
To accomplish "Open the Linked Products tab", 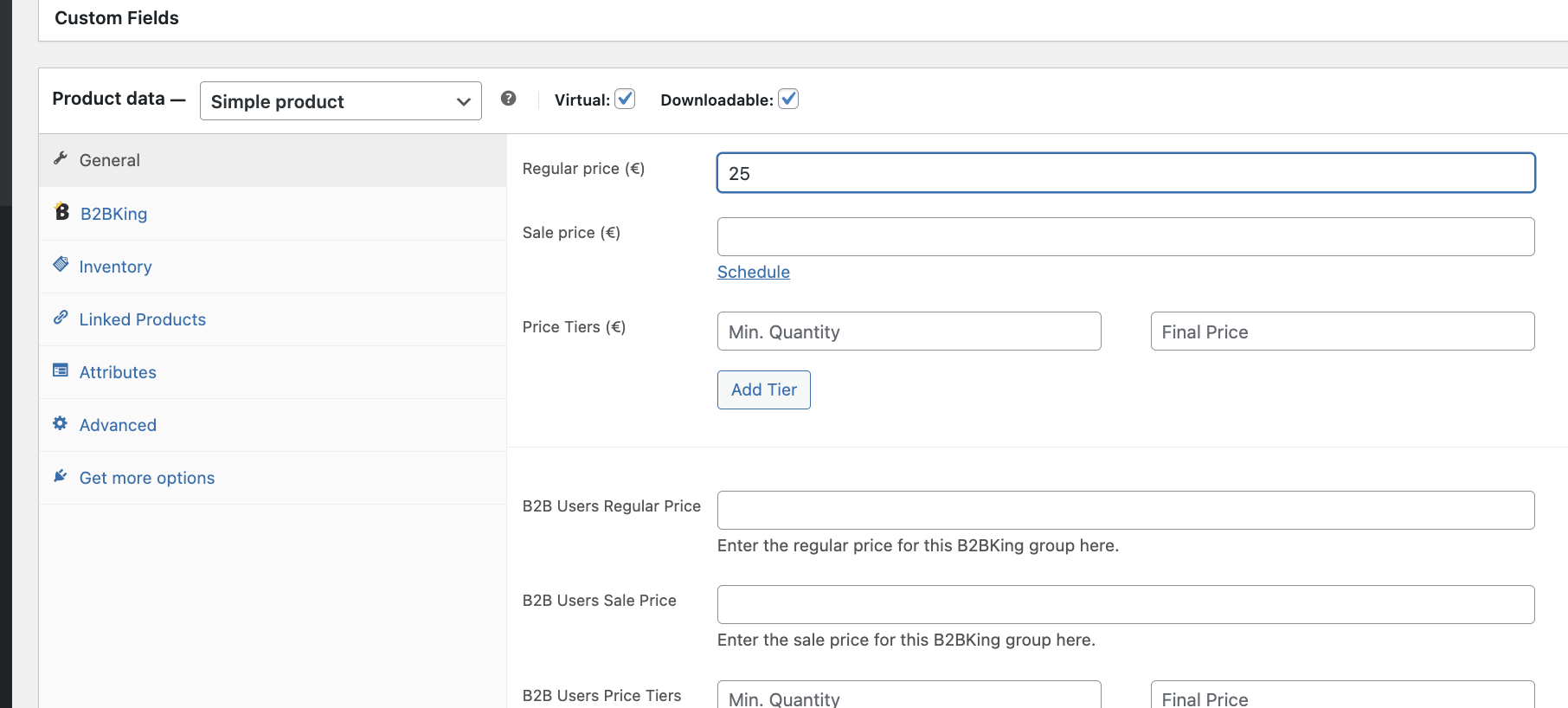I will pos(273,319).
